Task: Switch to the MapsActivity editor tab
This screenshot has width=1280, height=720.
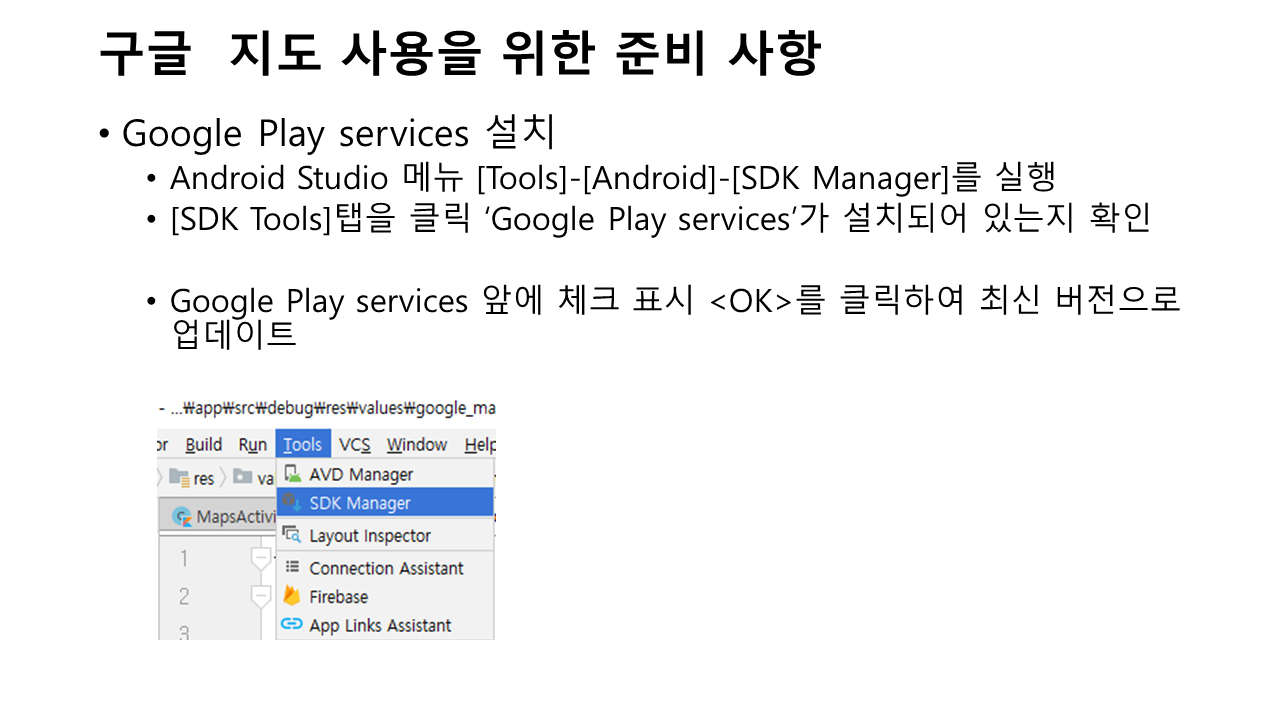Action: [x=225, y=516]
